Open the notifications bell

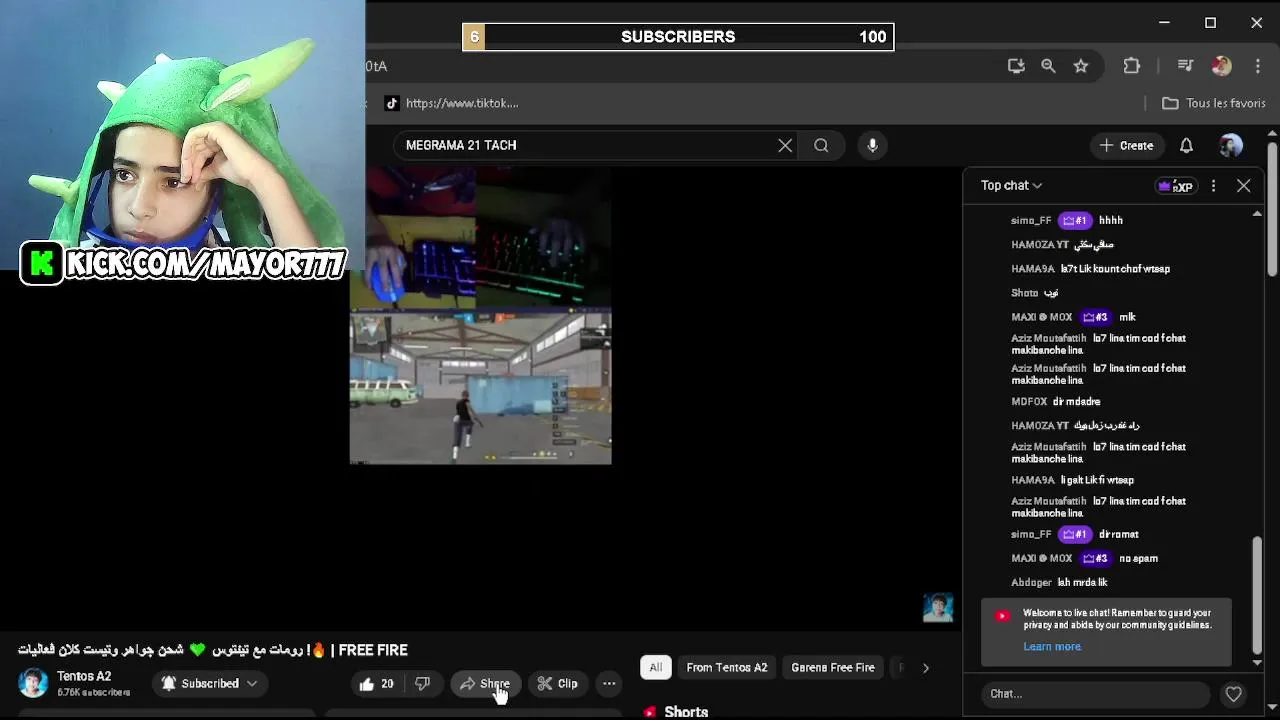[x=1186, y=145]
